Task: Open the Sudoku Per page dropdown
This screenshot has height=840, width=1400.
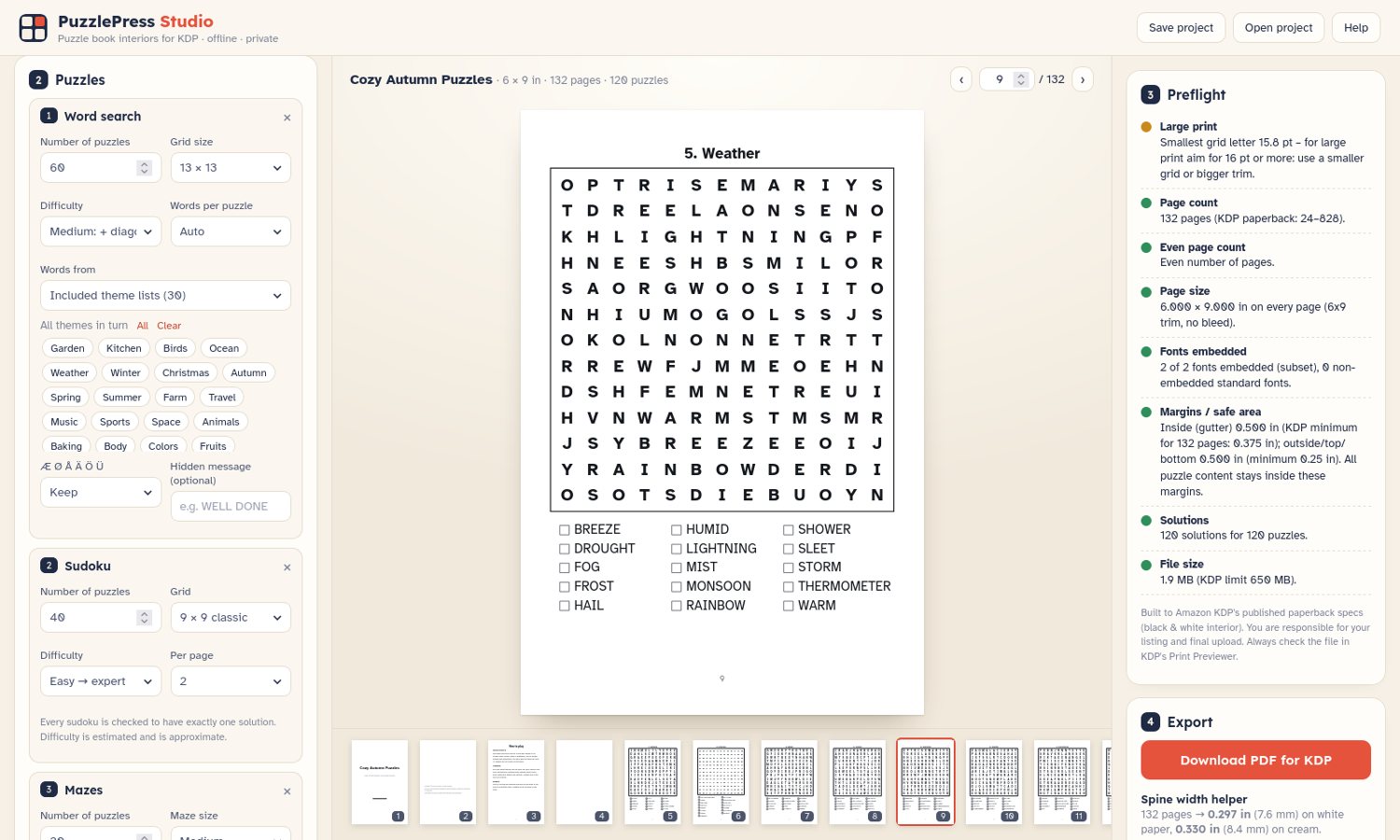Action: click(231, 681)
